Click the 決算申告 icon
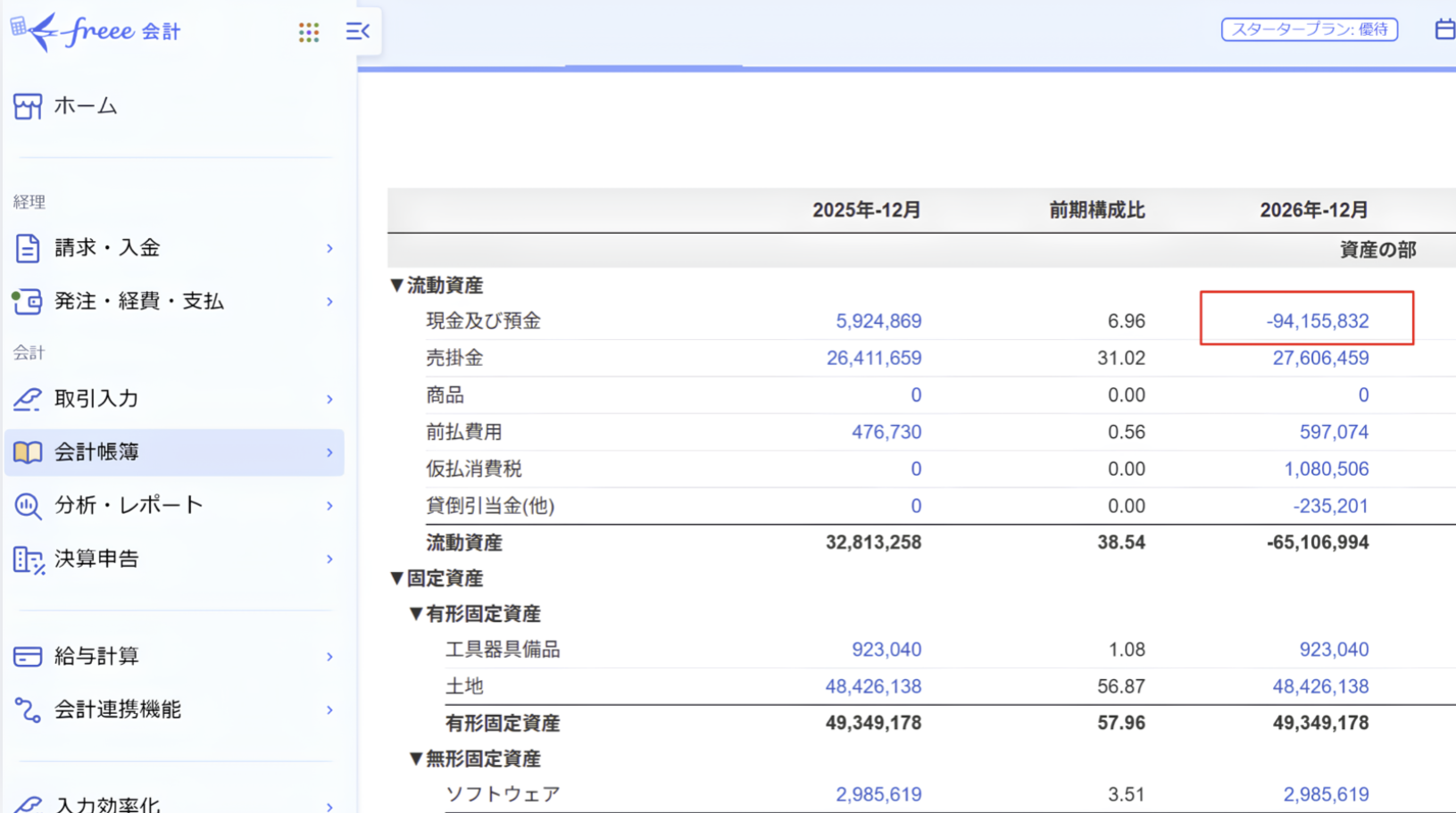 pos(28,560)
